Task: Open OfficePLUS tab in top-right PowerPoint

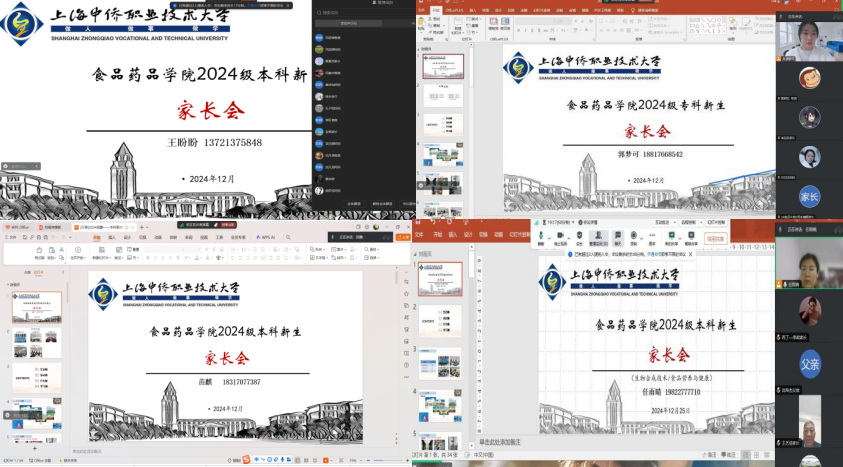Action: point(454,10)
